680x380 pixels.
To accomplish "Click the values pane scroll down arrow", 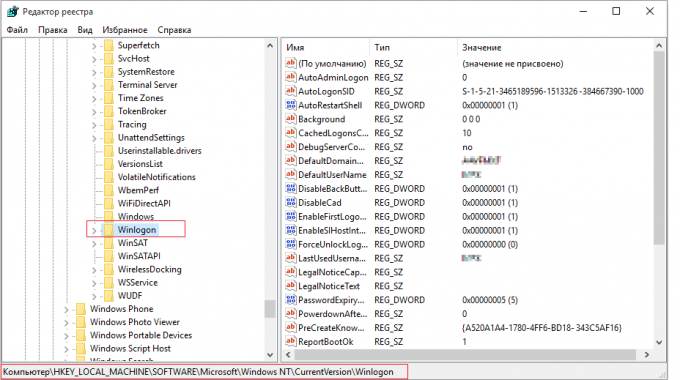I will [x=659, y=342].
